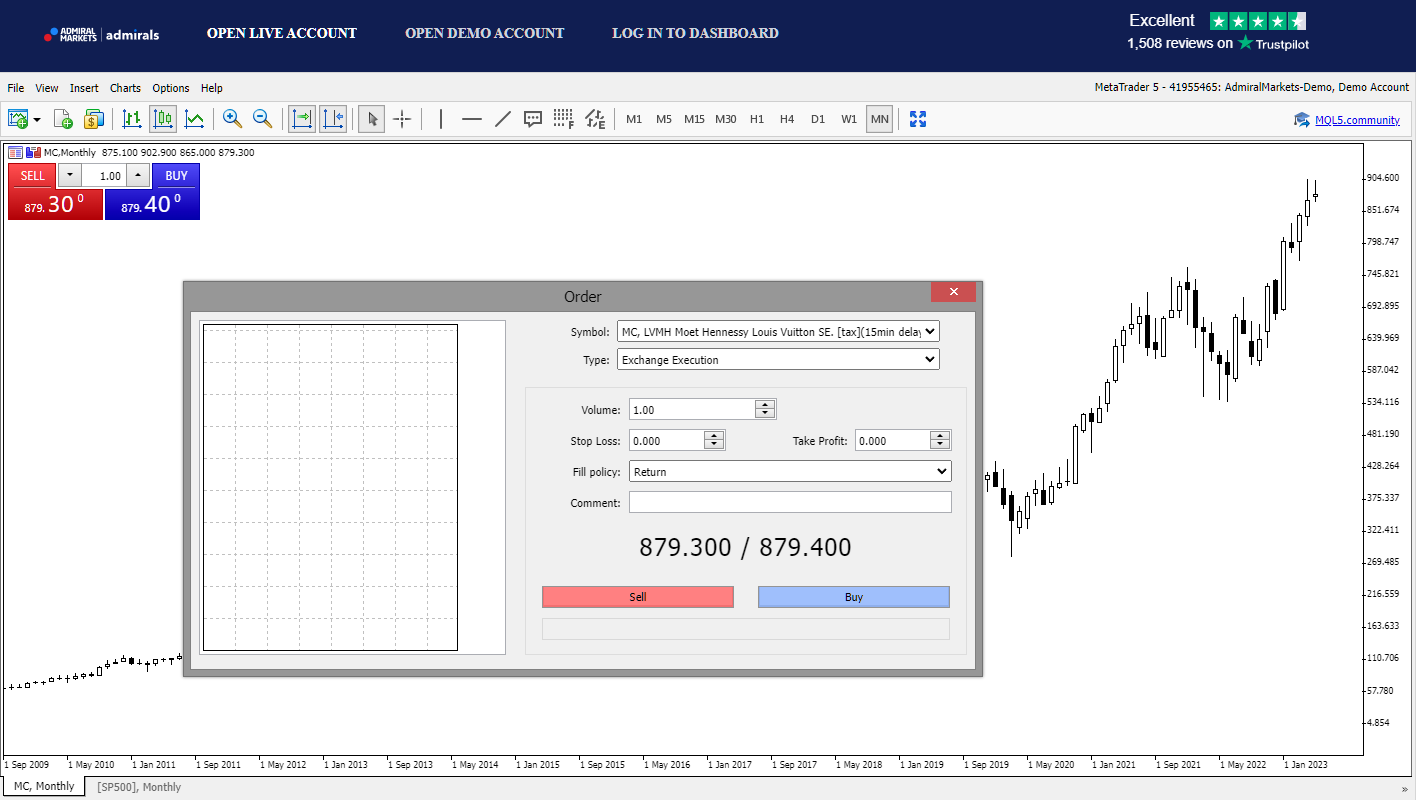Click OPEN DEMO ACCOUNT link
1416x800 pixels.
click(485, 33)
